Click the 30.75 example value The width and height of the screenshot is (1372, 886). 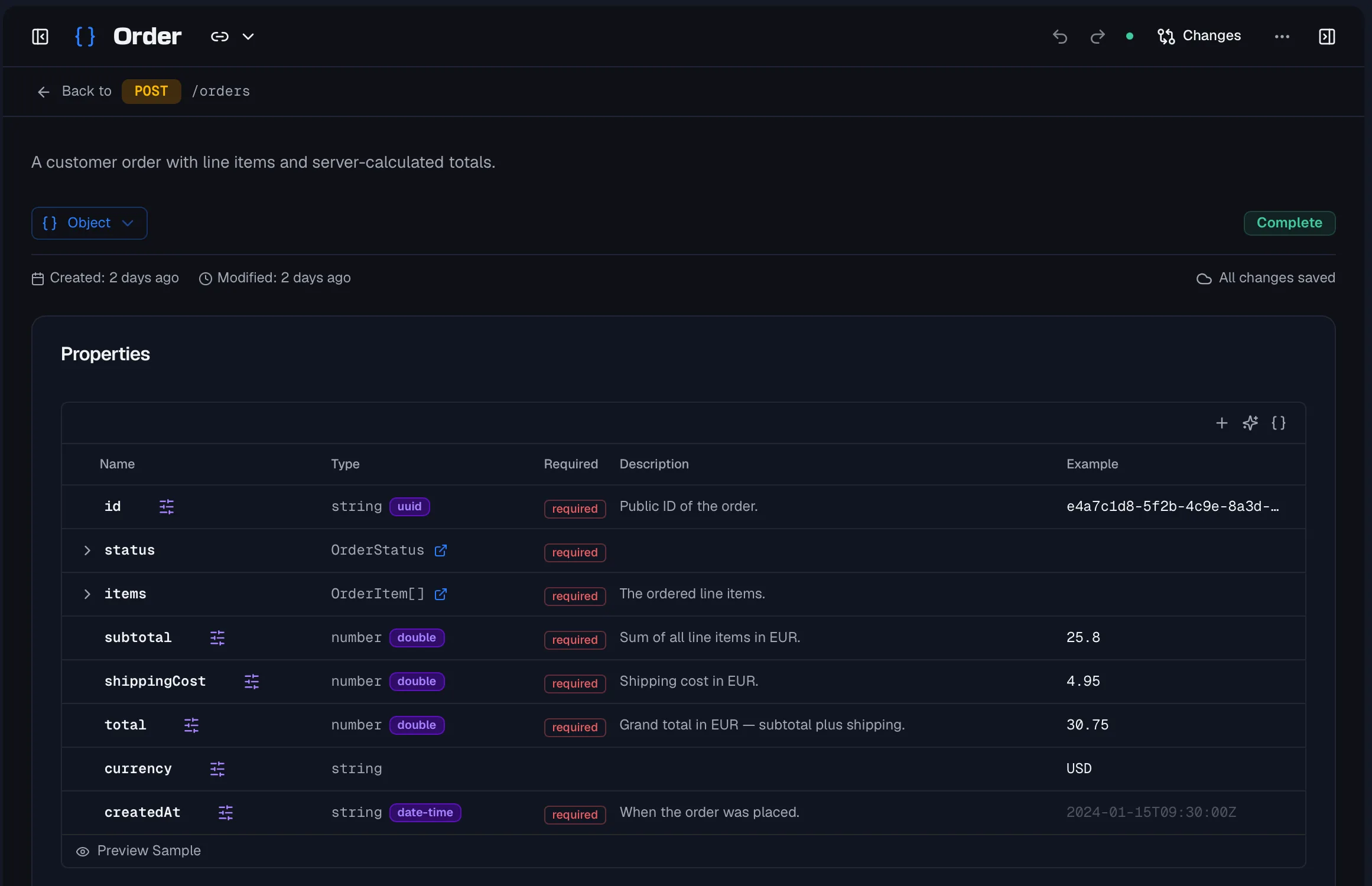(x=1087, y=725)
